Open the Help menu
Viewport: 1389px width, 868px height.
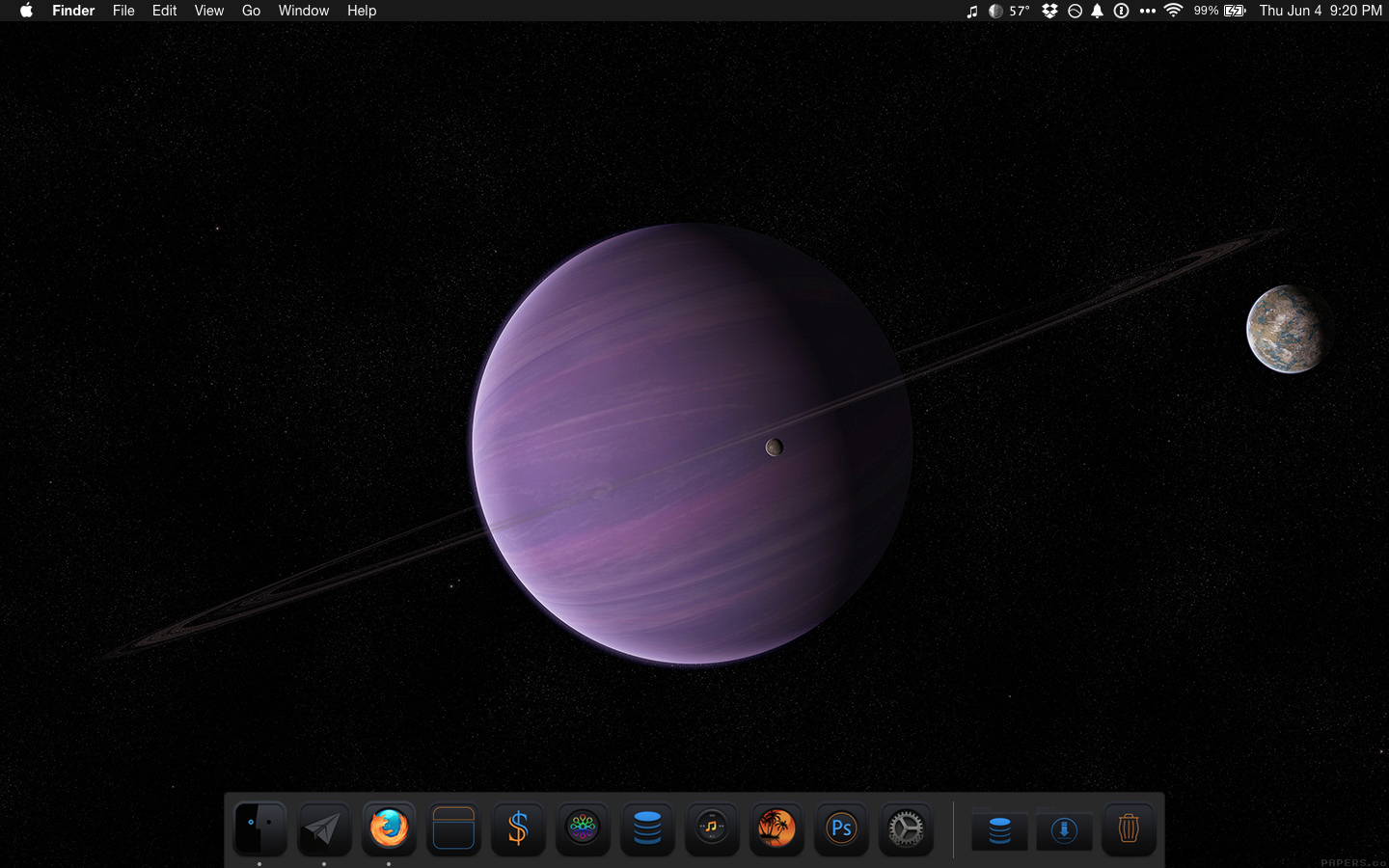362,11
